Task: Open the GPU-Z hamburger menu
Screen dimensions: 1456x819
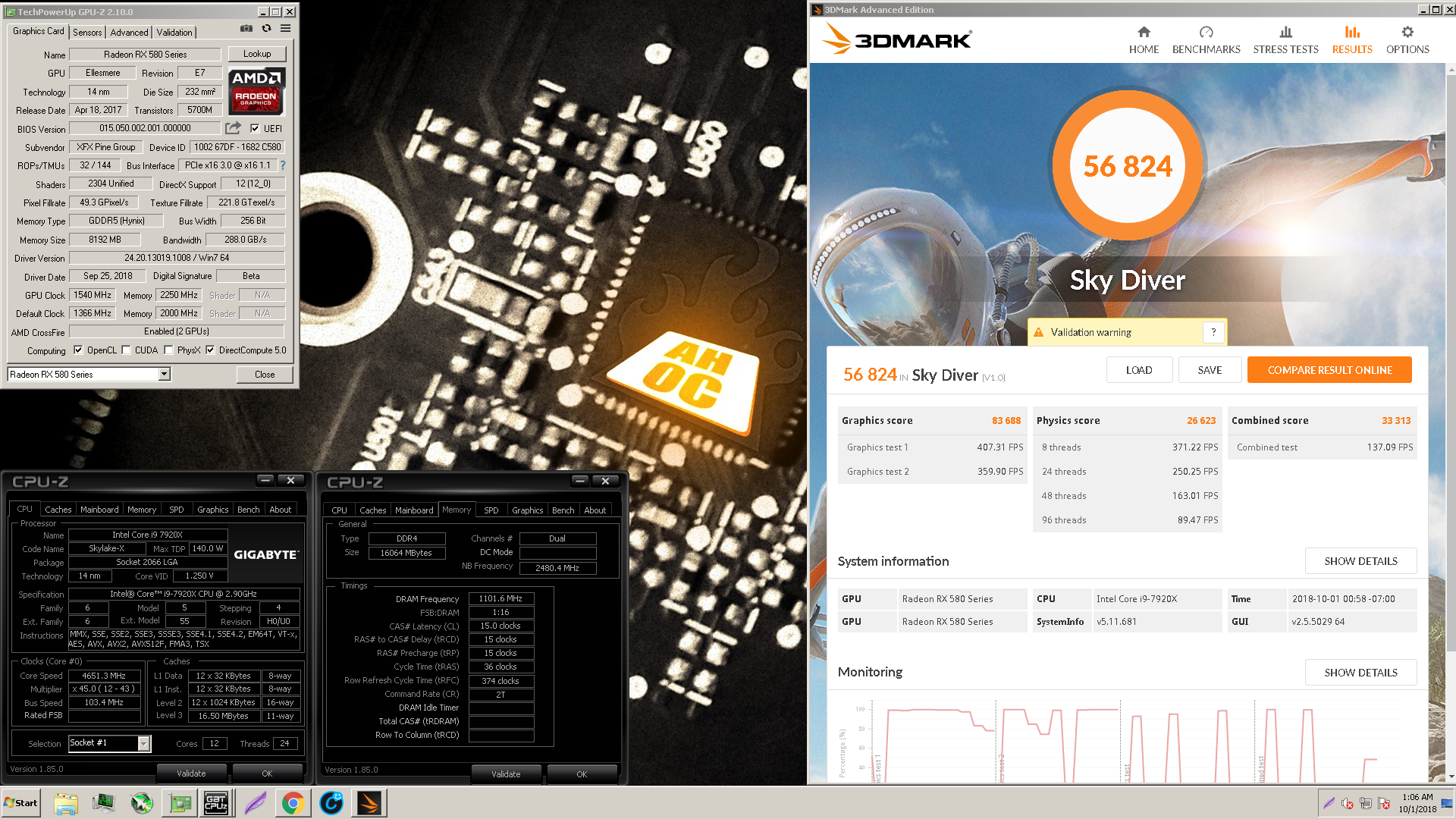Action: [286, 29]
